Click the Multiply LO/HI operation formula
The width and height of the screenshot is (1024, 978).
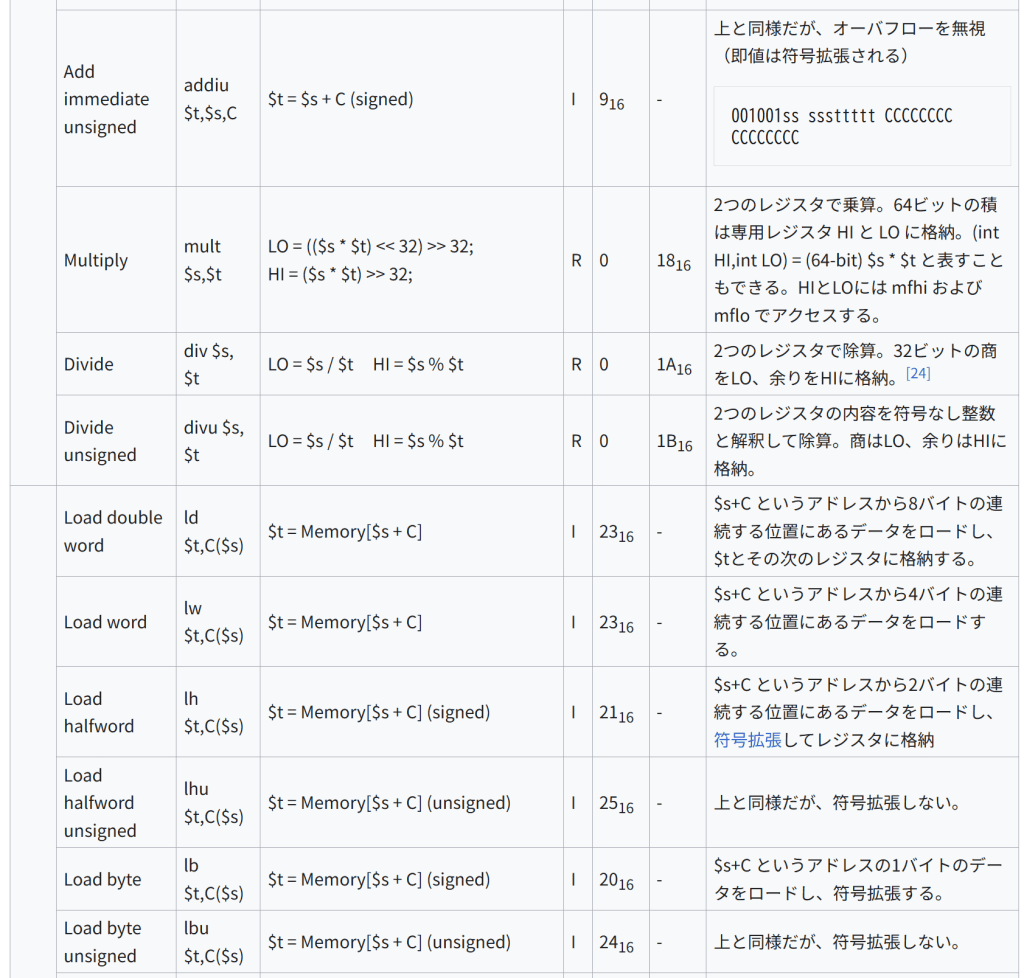point(371,260)
